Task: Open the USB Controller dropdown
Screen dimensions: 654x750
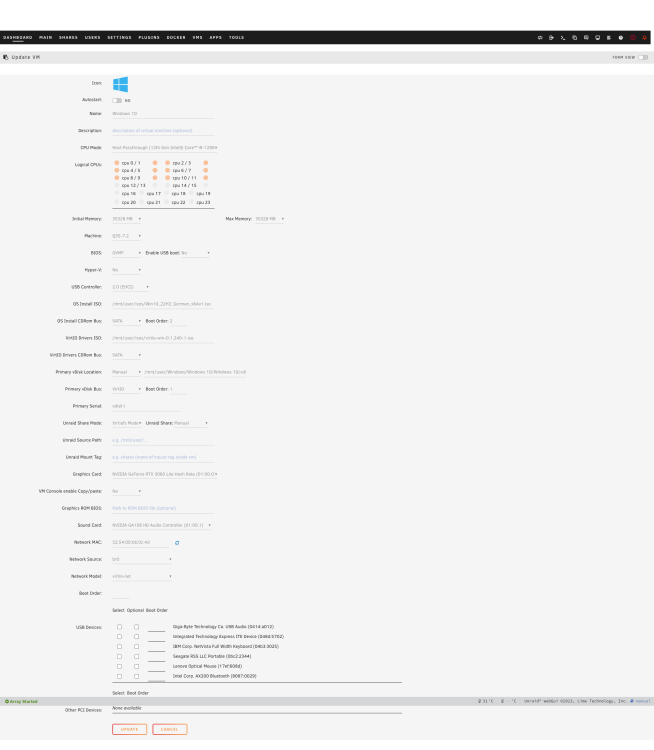Action: [131, 287]
